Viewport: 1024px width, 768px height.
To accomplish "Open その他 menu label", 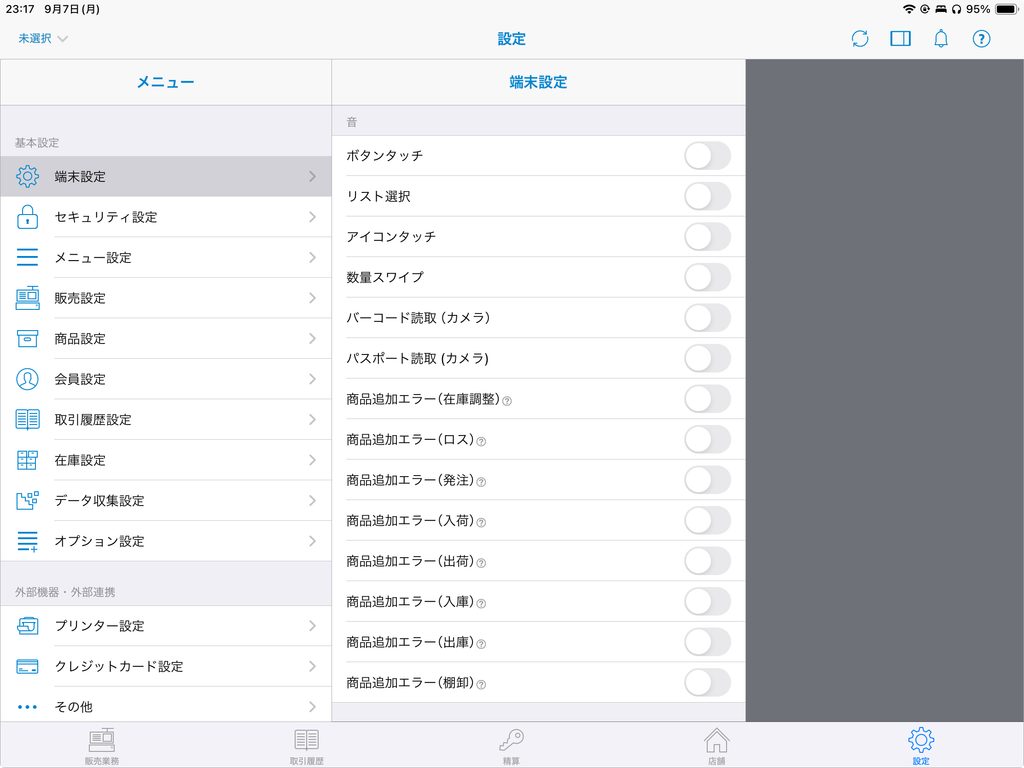I will point(73,707).
